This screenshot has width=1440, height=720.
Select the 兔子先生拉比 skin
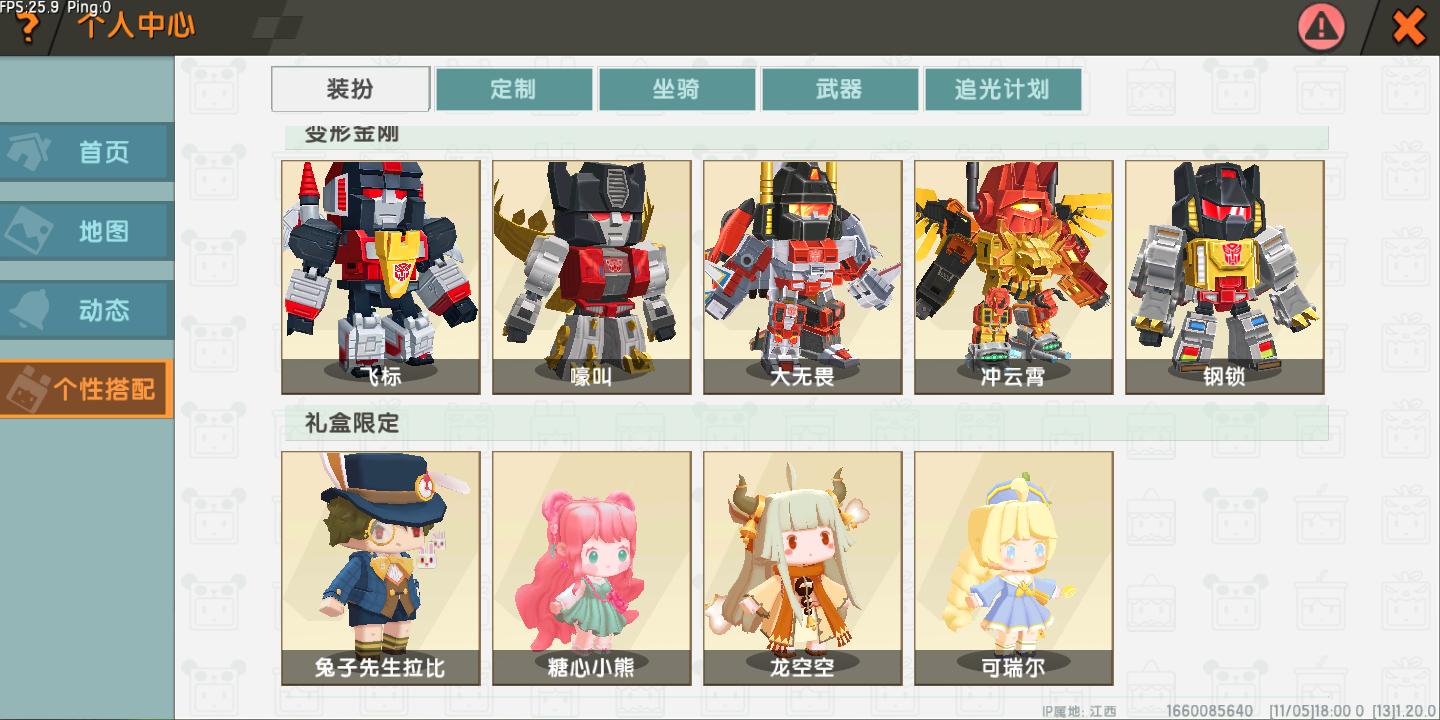click(x=381, y=568)
